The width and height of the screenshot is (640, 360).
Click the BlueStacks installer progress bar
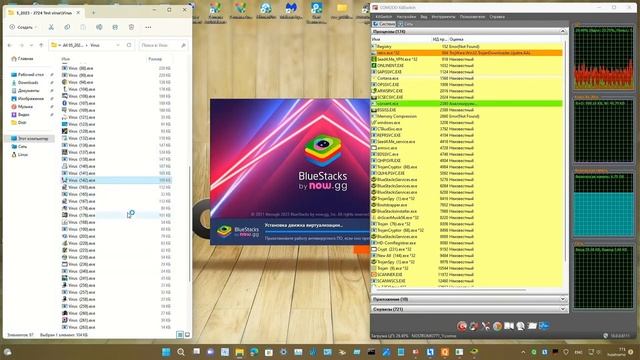pos(317,232)
